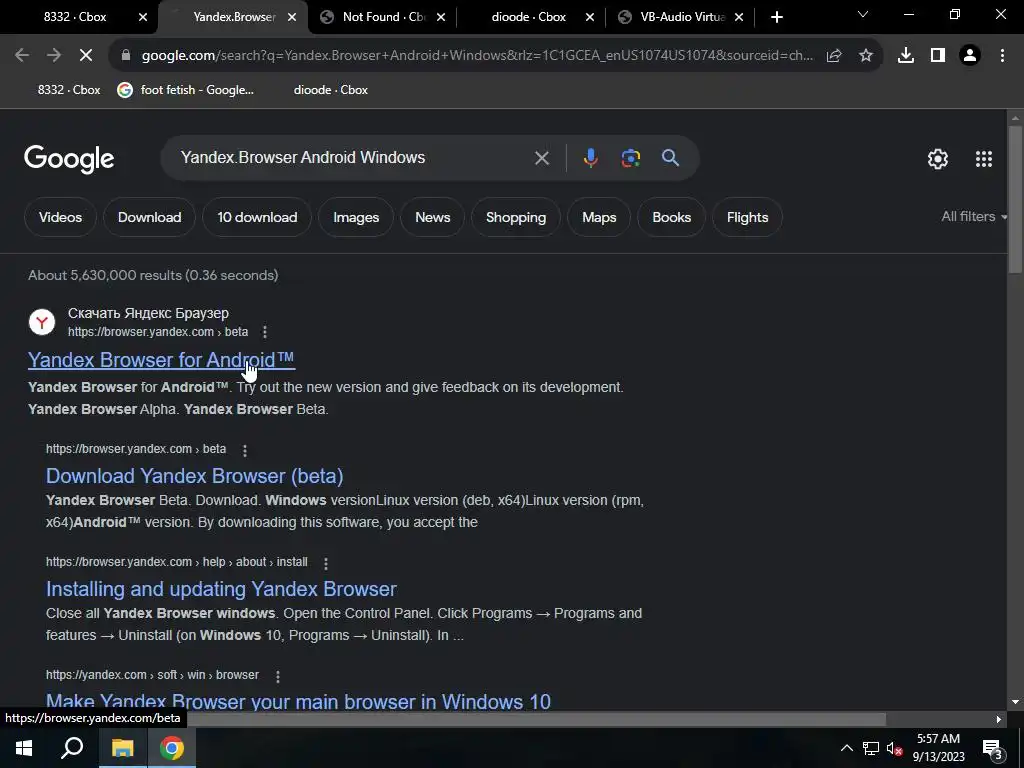Screen dimensions: 1024x768
Task: Close the Yandex.Browser tab
Action: click(x=292, y=17)
